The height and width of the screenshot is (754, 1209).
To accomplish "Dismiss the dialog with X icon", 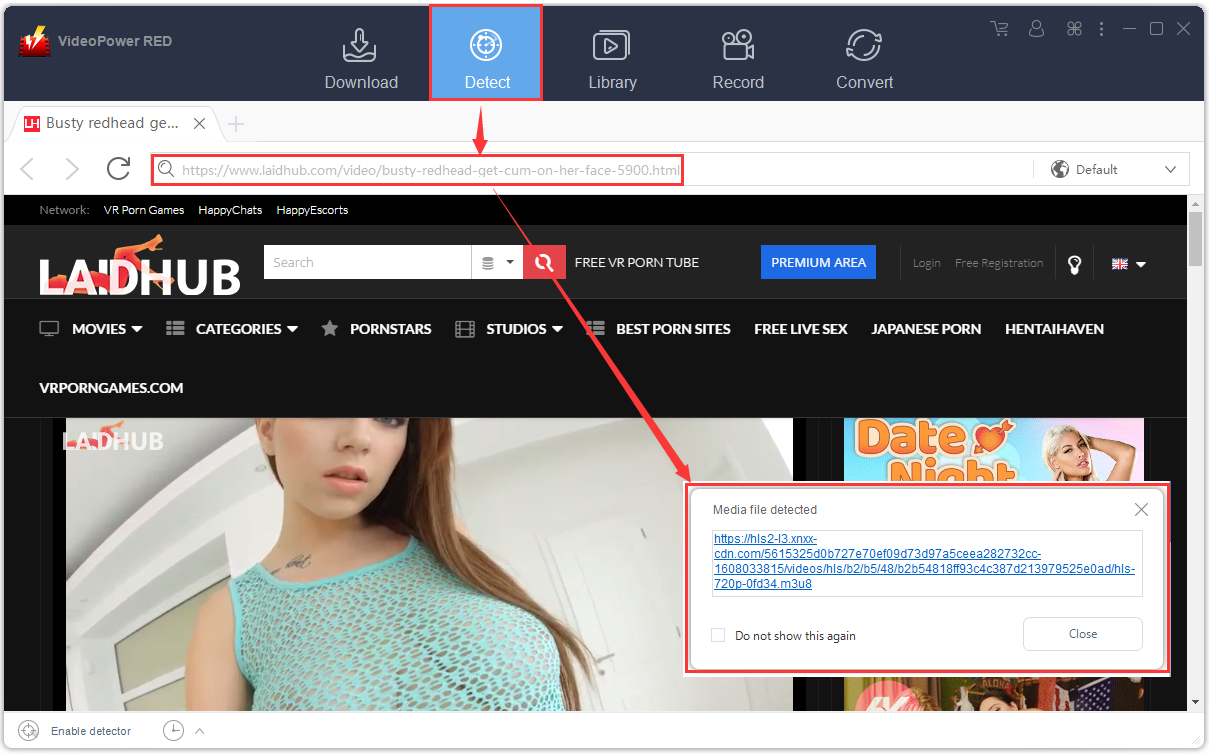I will tap(1141, 510).
